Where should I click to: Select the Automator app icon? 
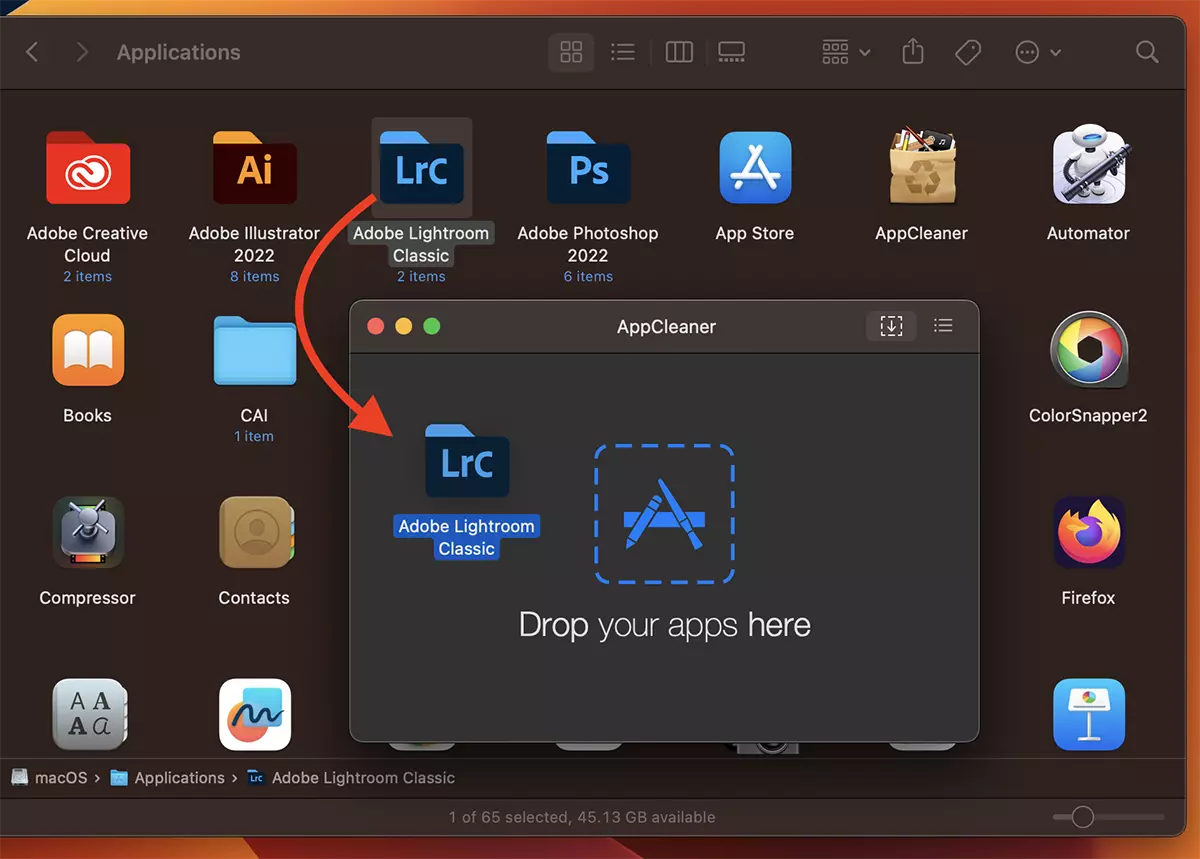[1088, 168]
